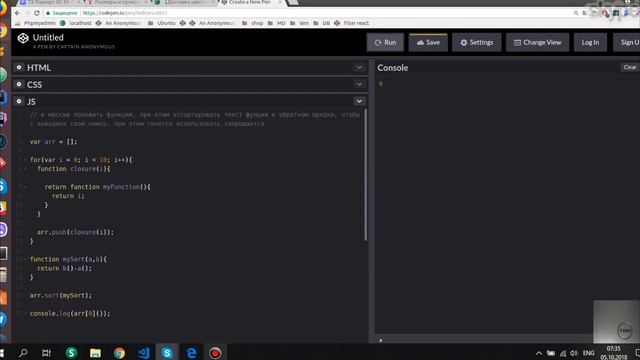Open Visual Studio Code from taskbar
640x360 pixels.
point(143,353)
